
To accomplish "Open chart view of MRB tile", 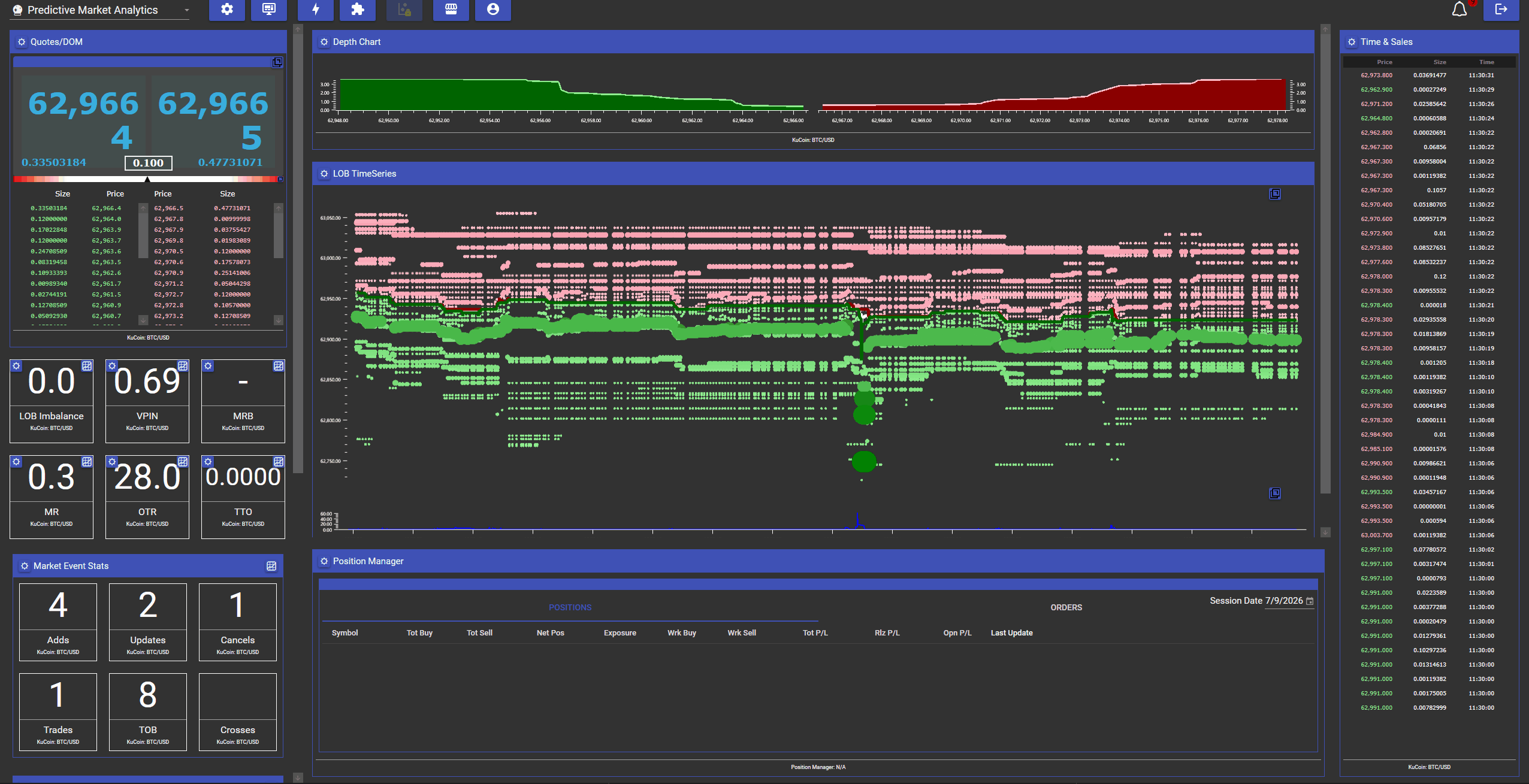I will tap(279, 366).
